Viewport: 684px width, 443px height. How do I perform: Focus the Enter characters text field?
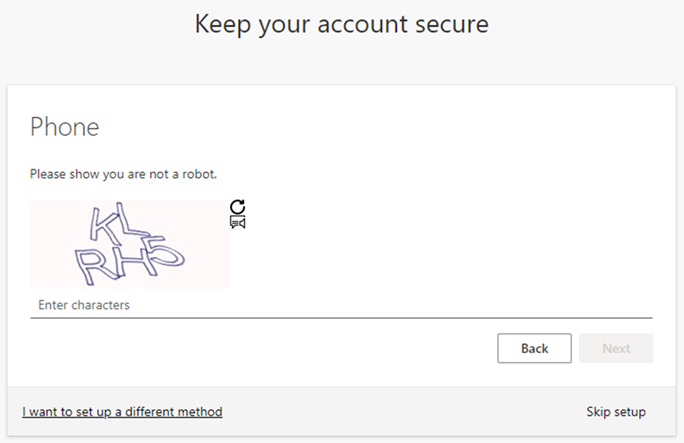click(x=340, y=304)
